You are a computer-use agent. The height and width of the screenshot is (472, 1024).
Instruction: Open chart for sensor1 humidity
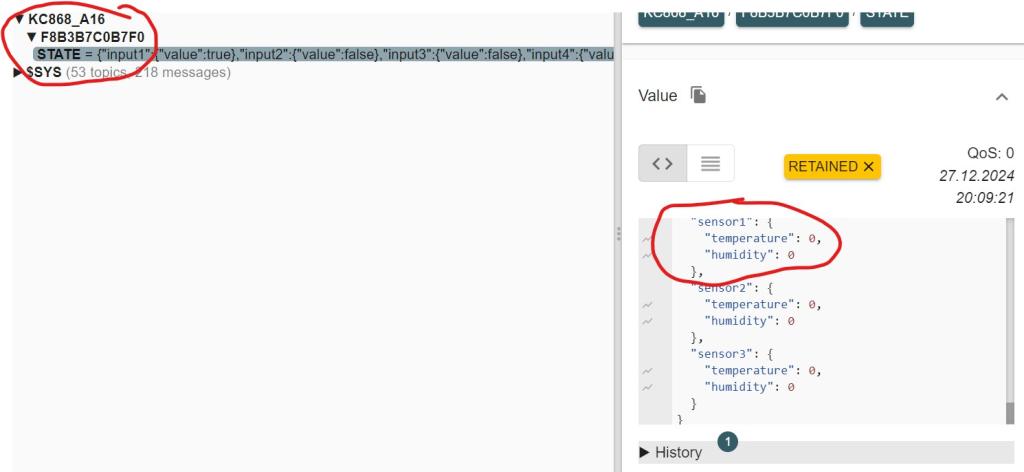coord(648,256)
